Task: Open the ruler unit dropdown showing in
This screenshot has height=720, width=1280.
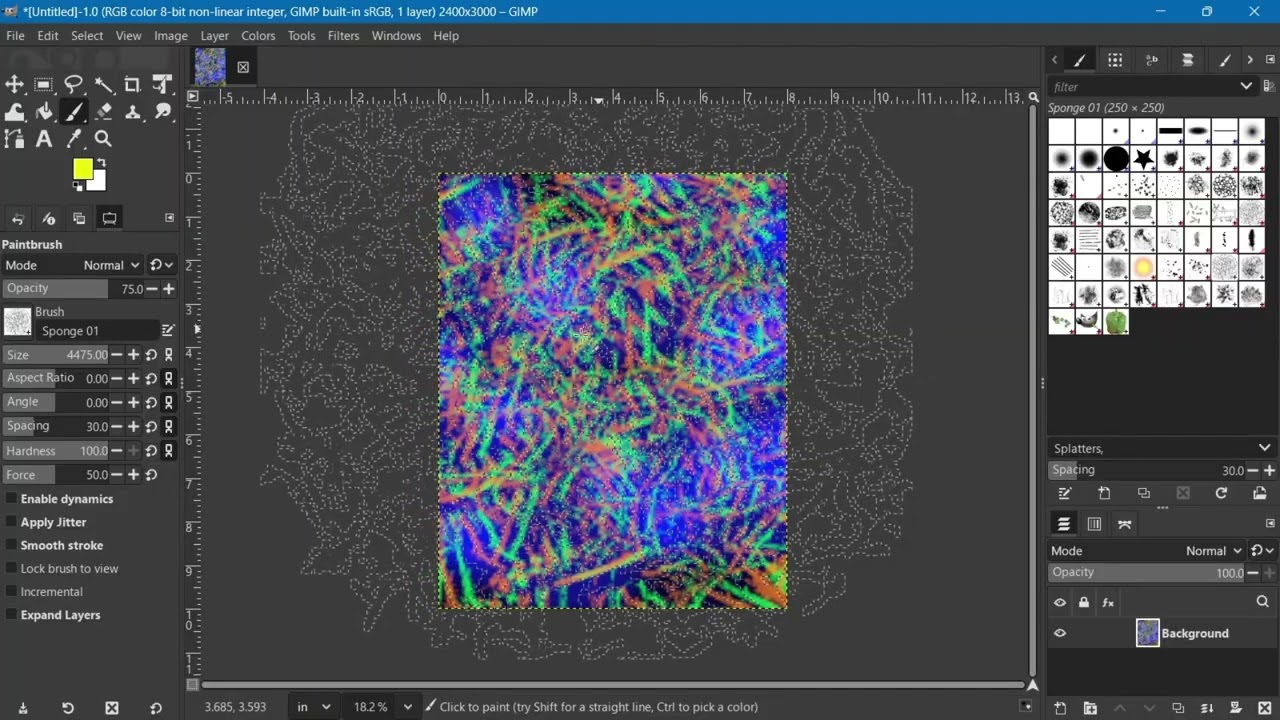Action: pos(314,707)
